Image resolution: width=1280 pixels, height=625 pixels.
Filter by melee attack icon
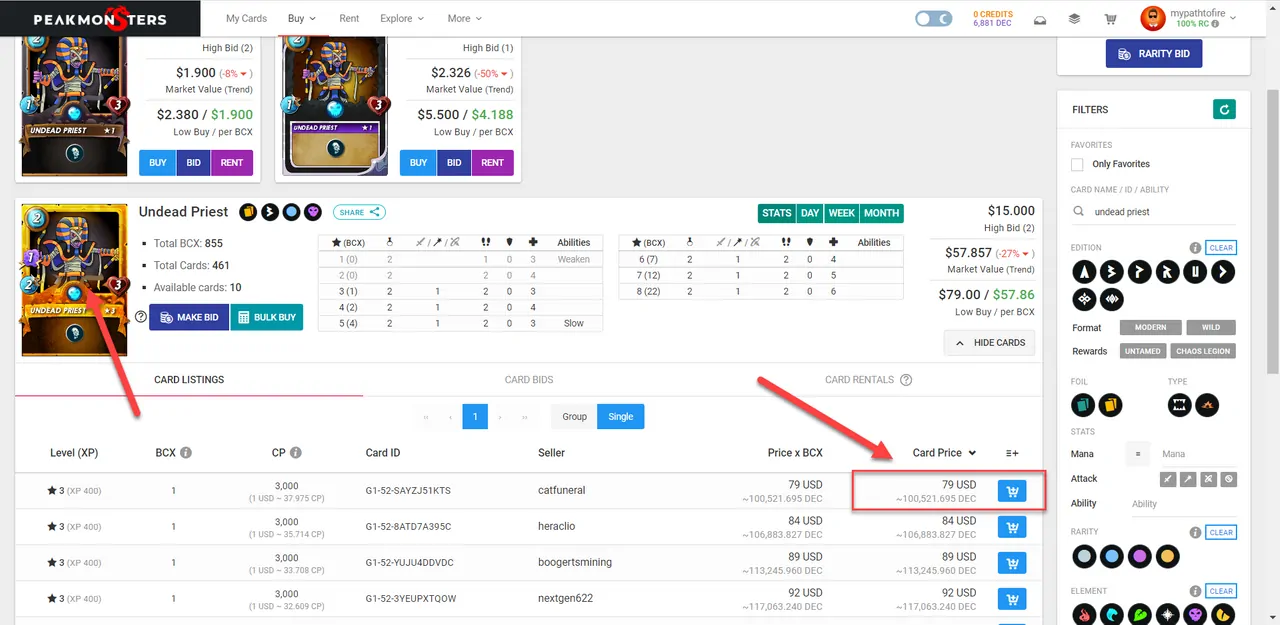(x=1167, y=479)
